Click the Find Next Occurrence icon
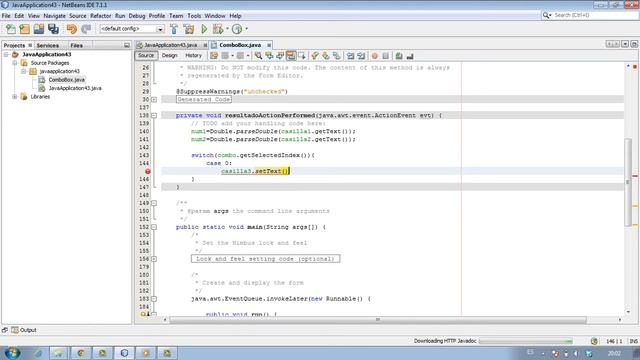 (x=280, y=56)
